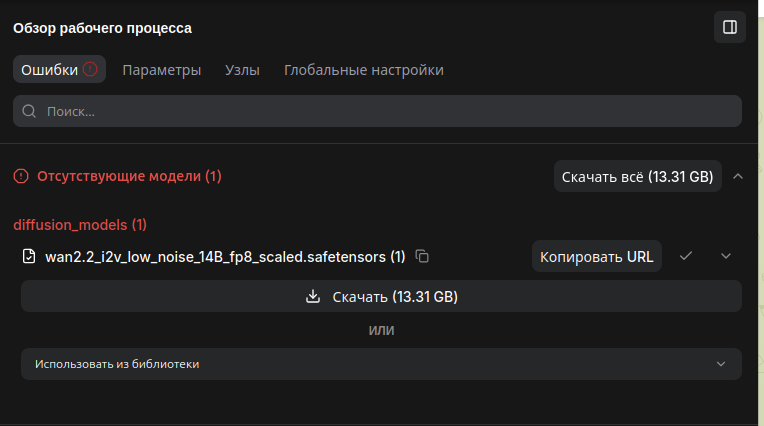Select the Узлы tab

click(x=242, y=70)
